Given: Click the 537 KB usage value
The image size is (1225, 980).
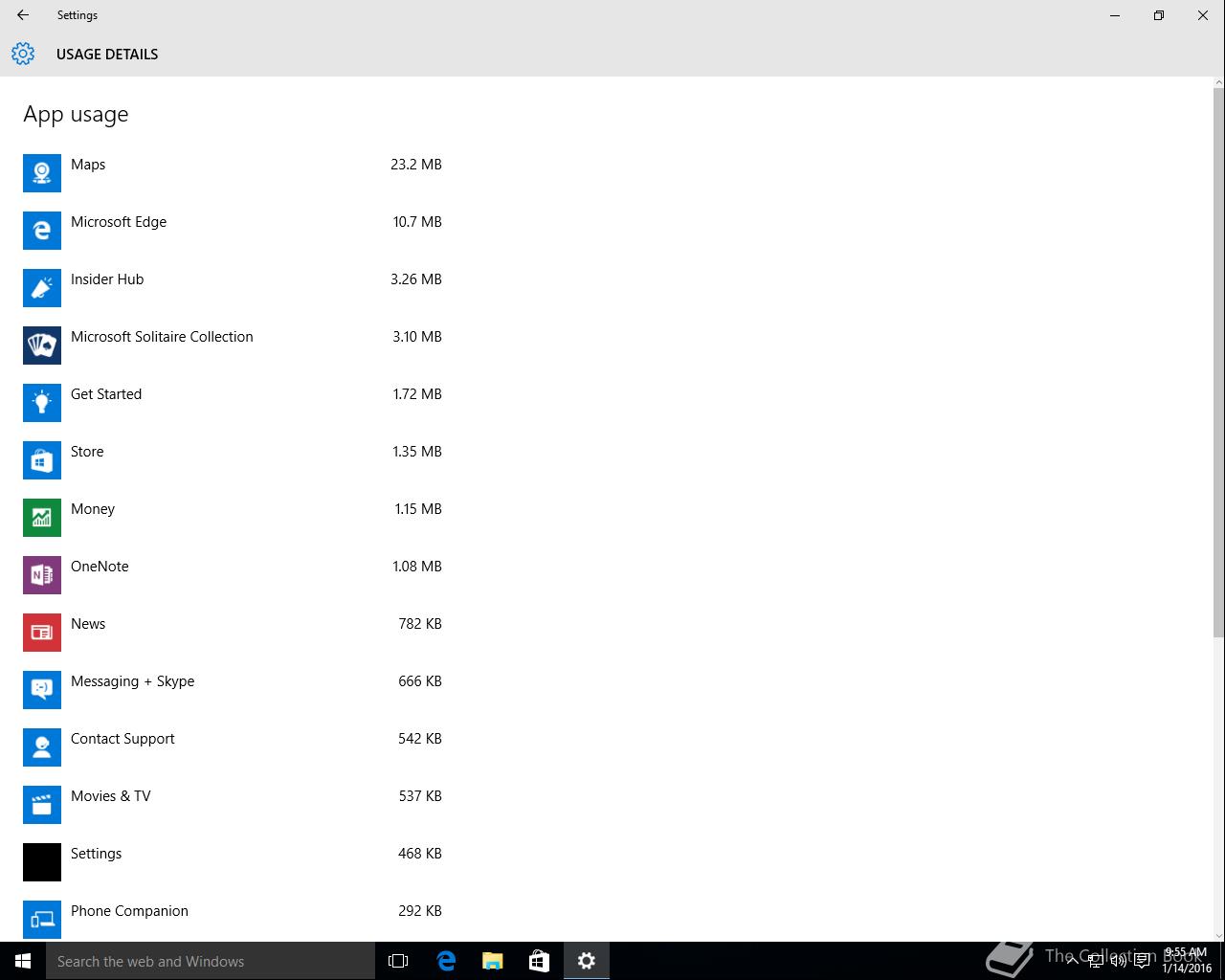Looking at the screenshot, I should click(420, 796).
